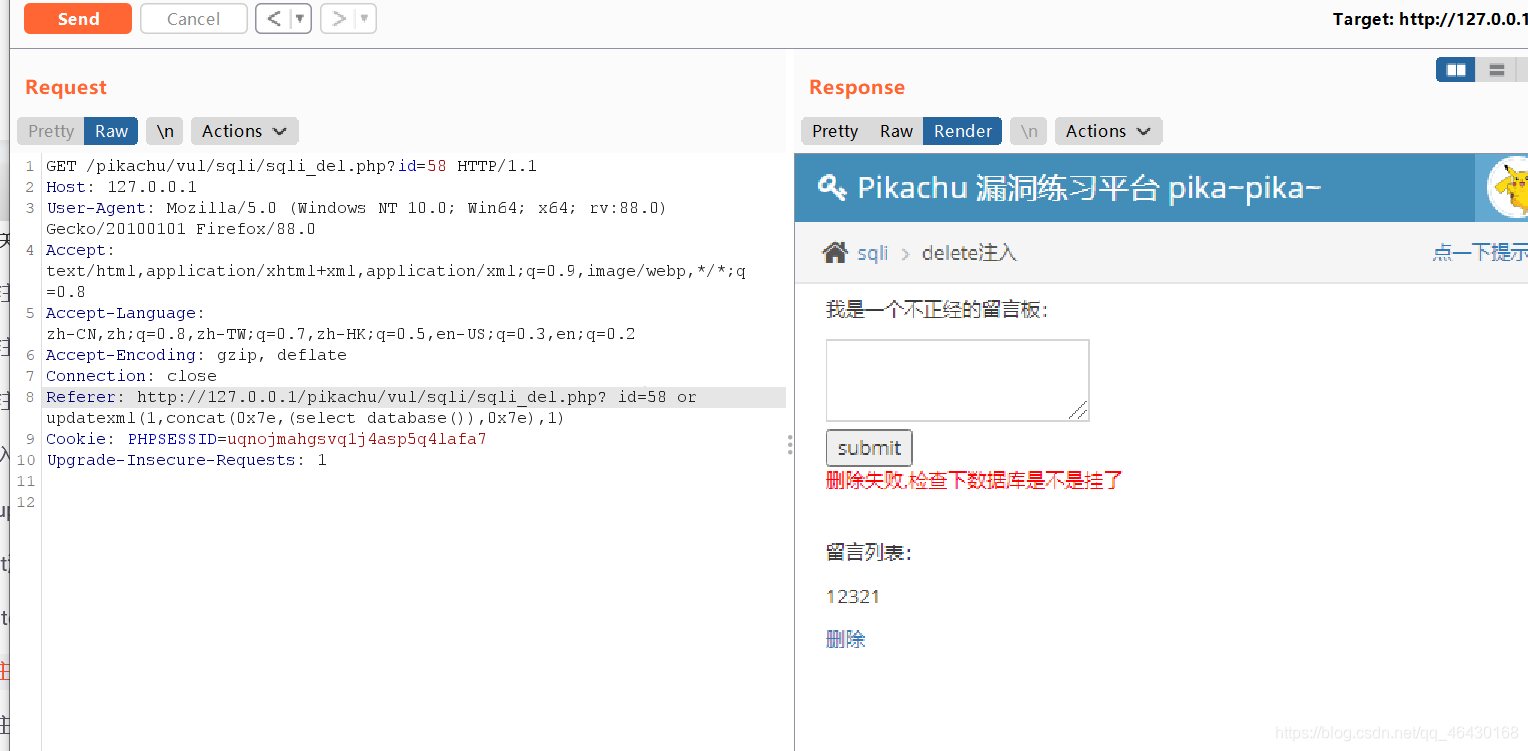1528x751 pixels.
Task: Click the Cancel button
Action: click(193, 19)
